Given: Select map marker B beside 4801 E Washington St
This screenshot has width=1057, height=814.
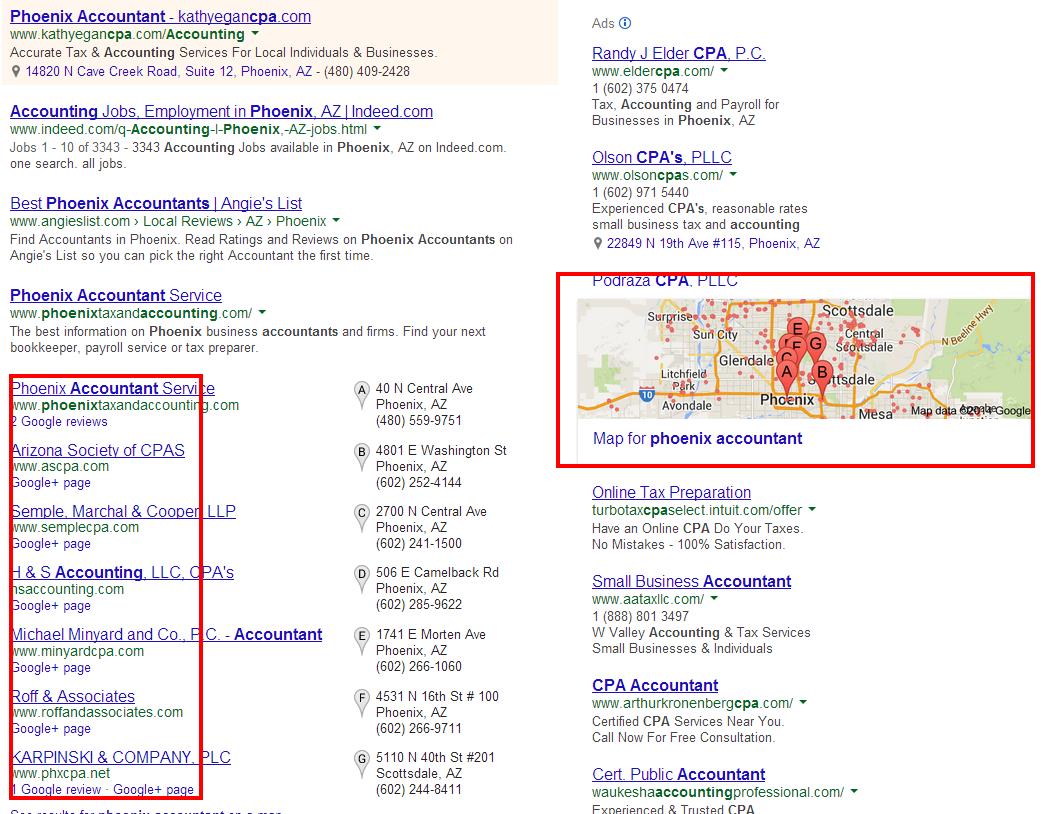Looking at the screenshot, I should pyautogui.click(x=362, y=456).
